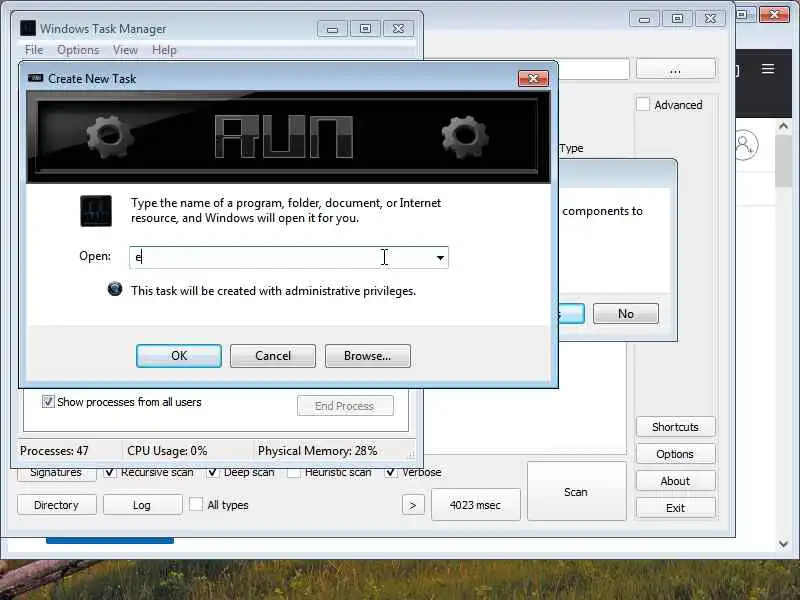Image resolution: width=800 pixels, height=600 pixels.
Task: Open Task Manager File menu
Action: pos(34,50)
